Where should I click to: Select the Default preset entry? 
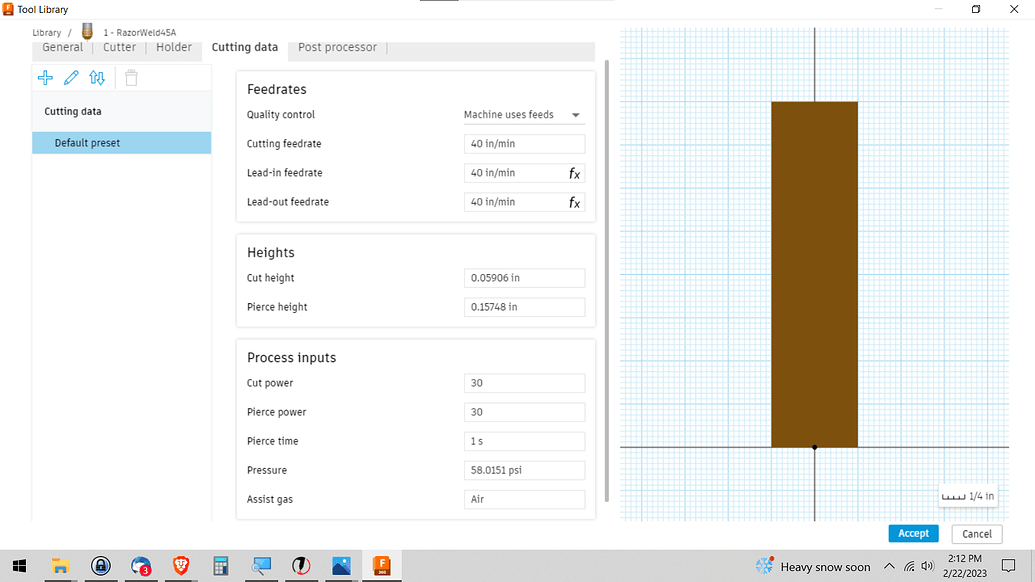pos(120,142)
